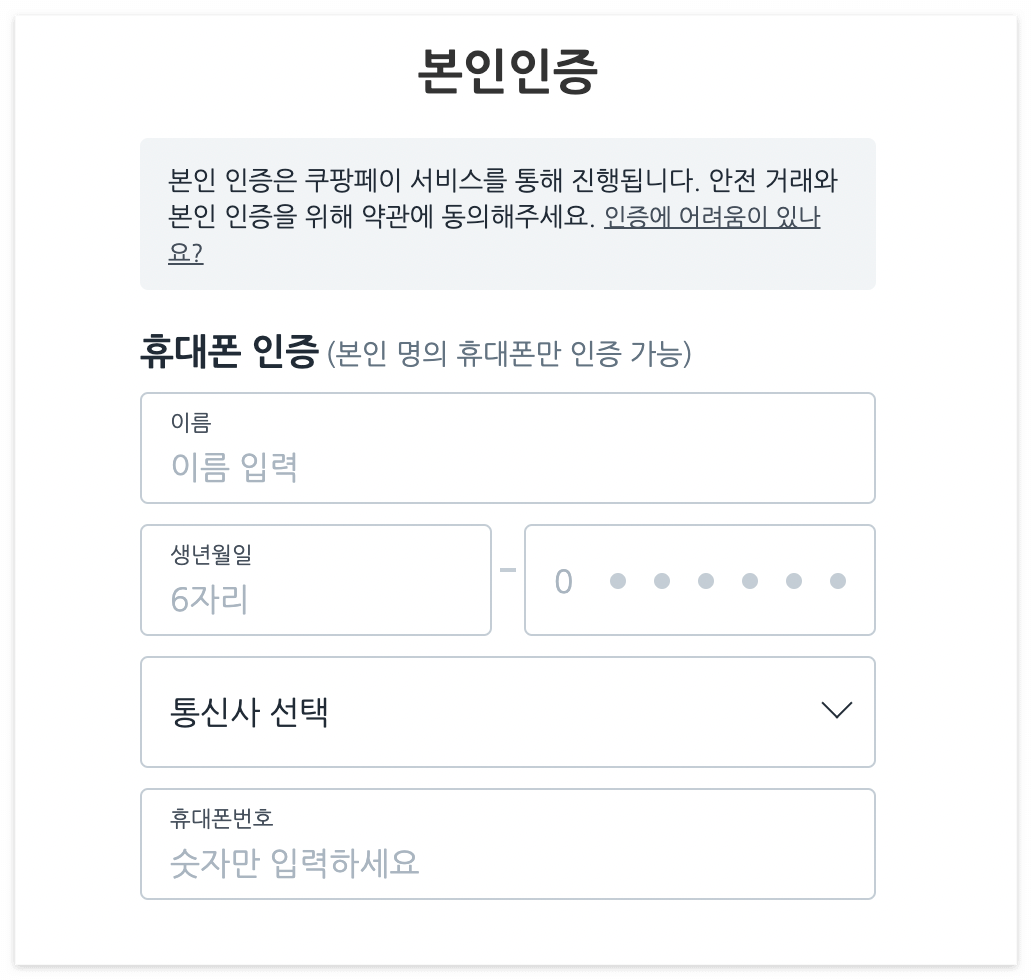The height and width of the screenshot is (980, 1032).
Task: Click the second masked dot indicator
Action: (661, 581)
